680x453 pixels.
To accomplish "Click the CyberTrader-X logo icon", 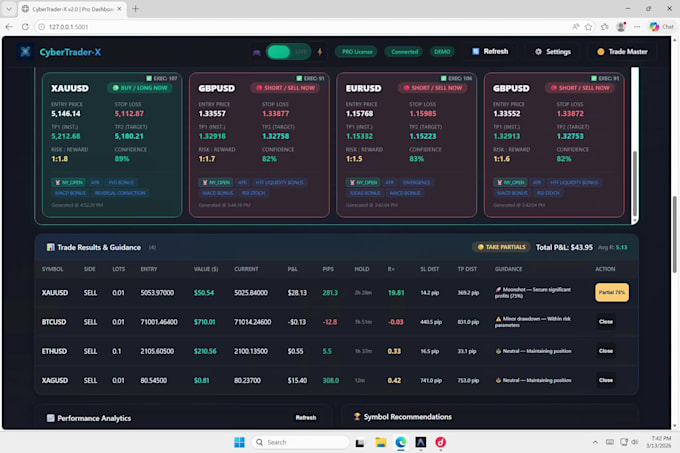I will click(x=25, y=52).
